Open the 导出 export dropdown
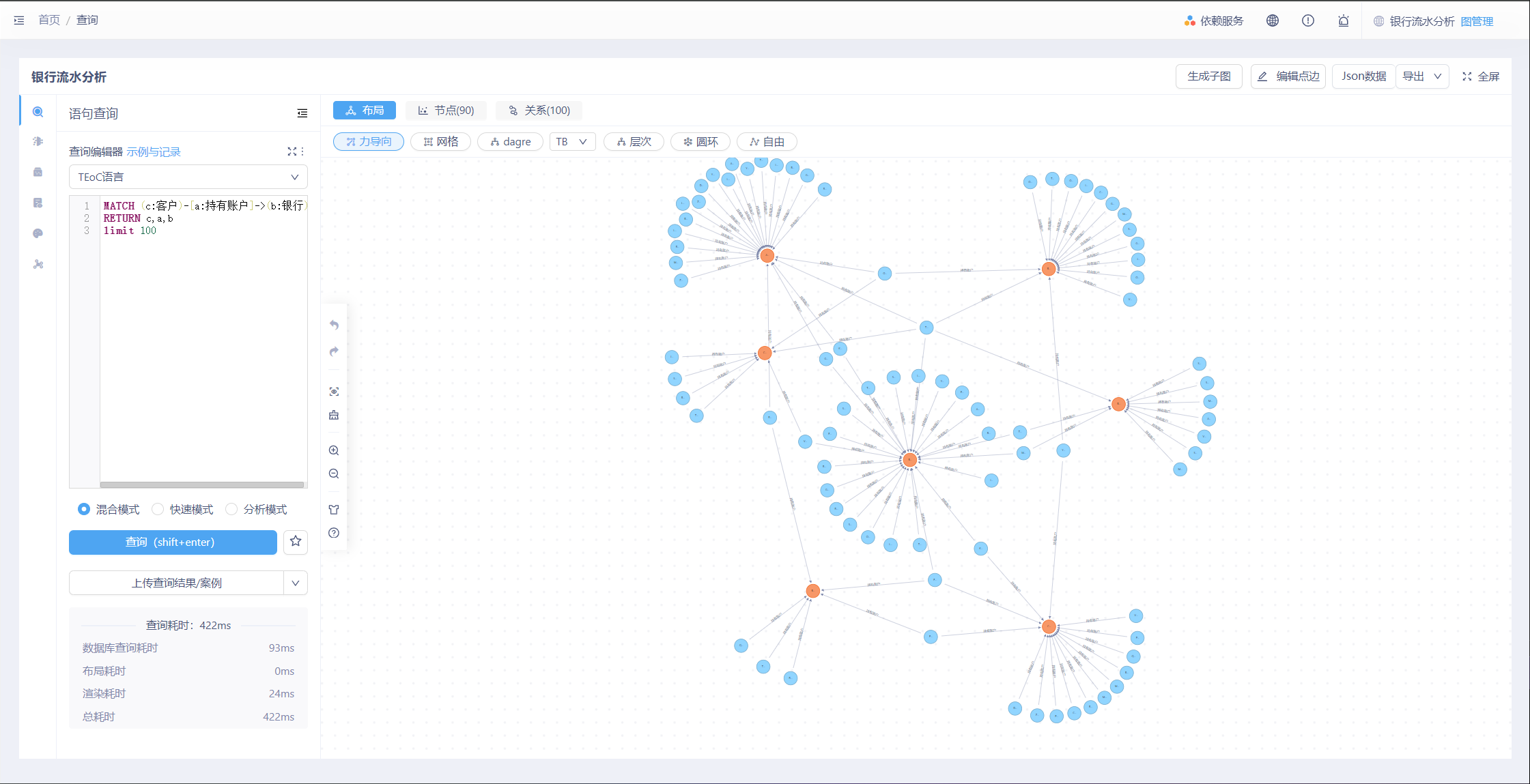Screen dimensions: 1530x784 (x=1422, y=76)
